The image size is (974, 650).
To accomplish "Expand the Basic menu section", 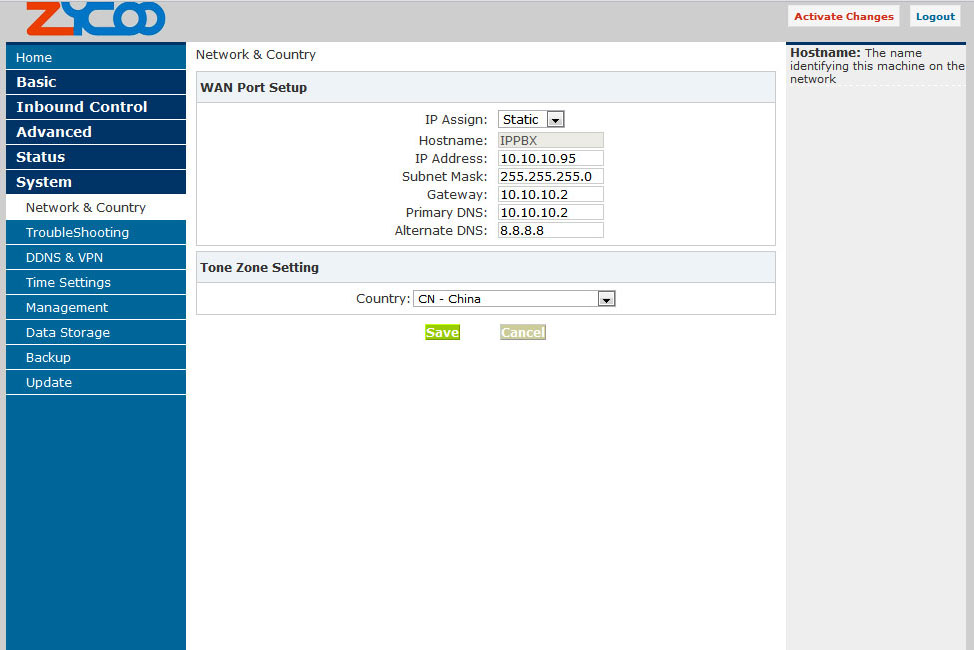I will (x=95, y=82).
